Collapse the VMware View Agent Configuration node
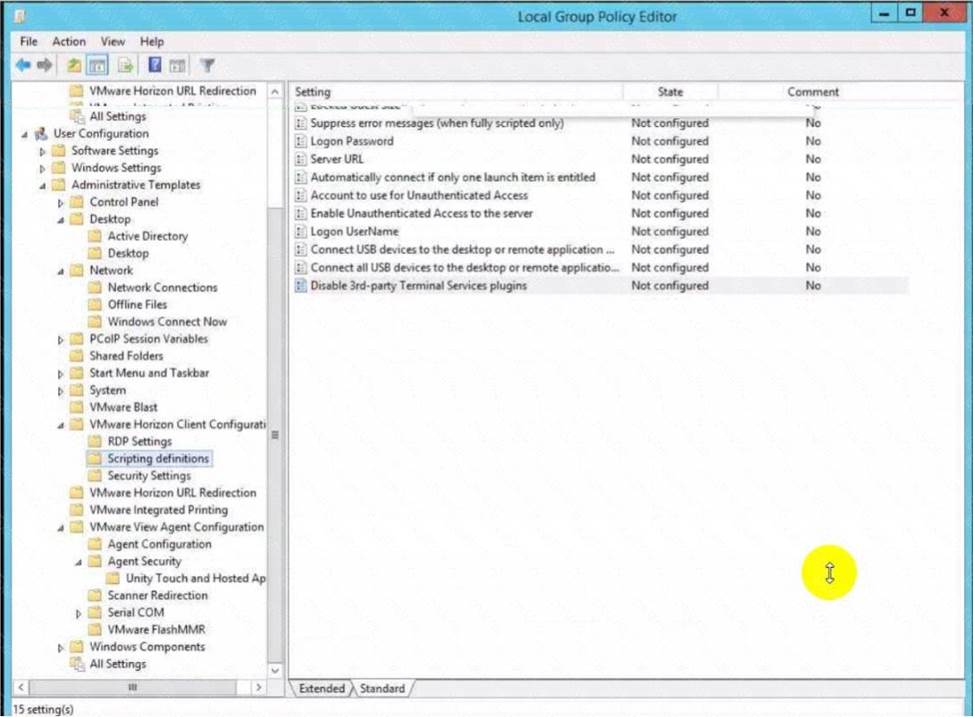973x717 pixels. pos(61,528)
